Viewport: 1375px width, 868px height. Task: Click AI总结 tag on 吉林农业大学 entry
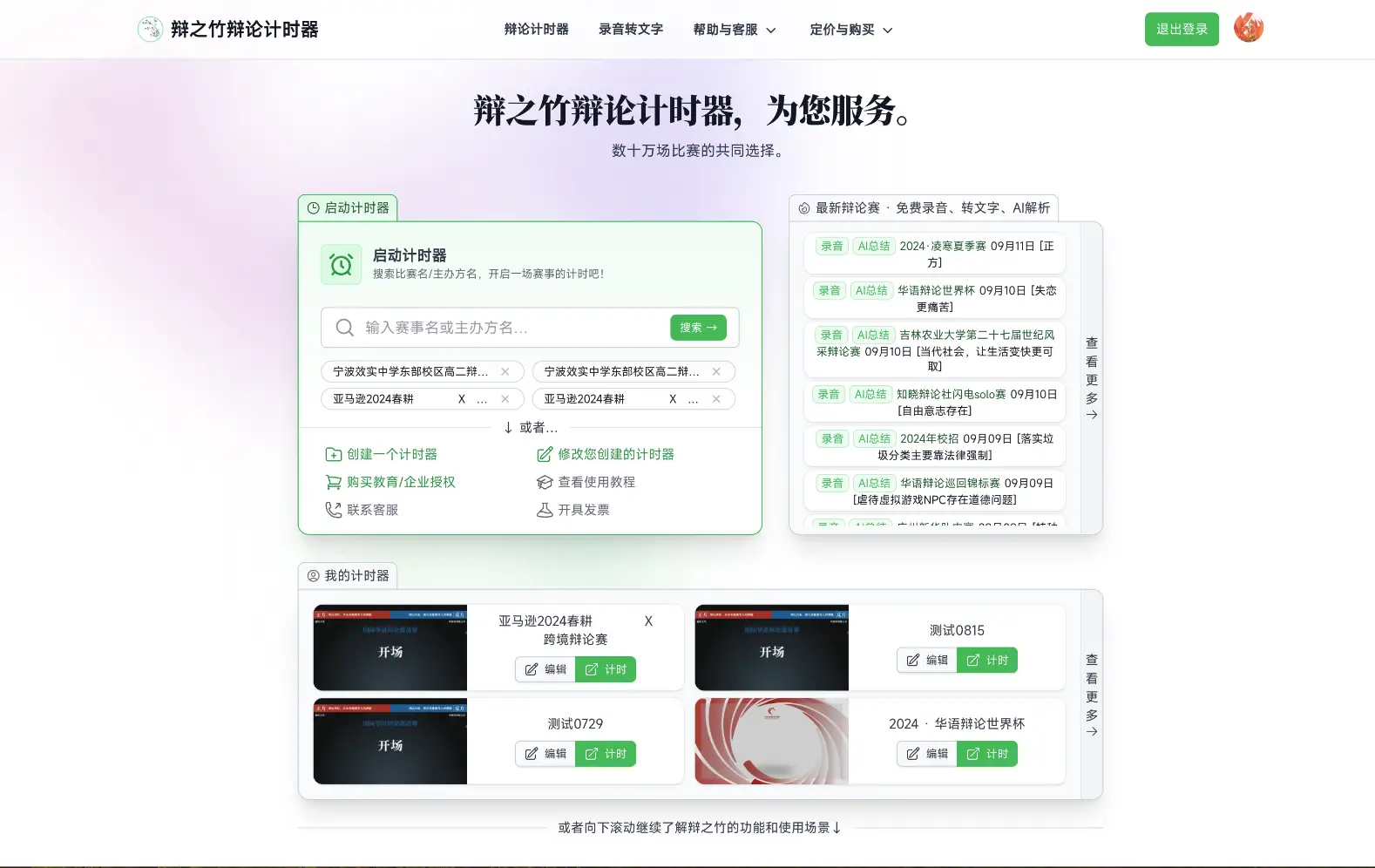click(x=873, y=335)
